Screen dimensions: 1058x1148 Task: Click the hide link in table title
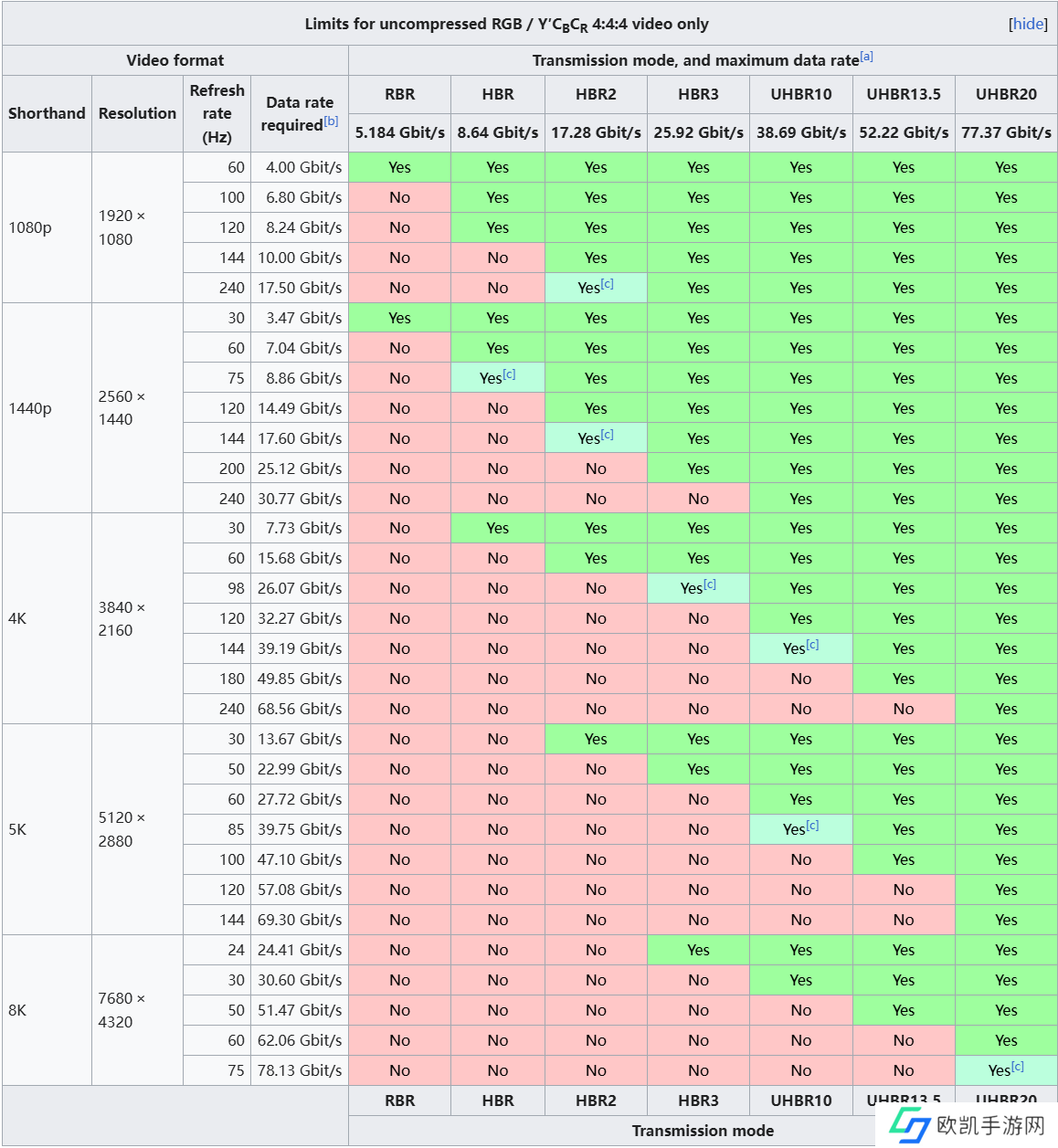(1028, 24)
